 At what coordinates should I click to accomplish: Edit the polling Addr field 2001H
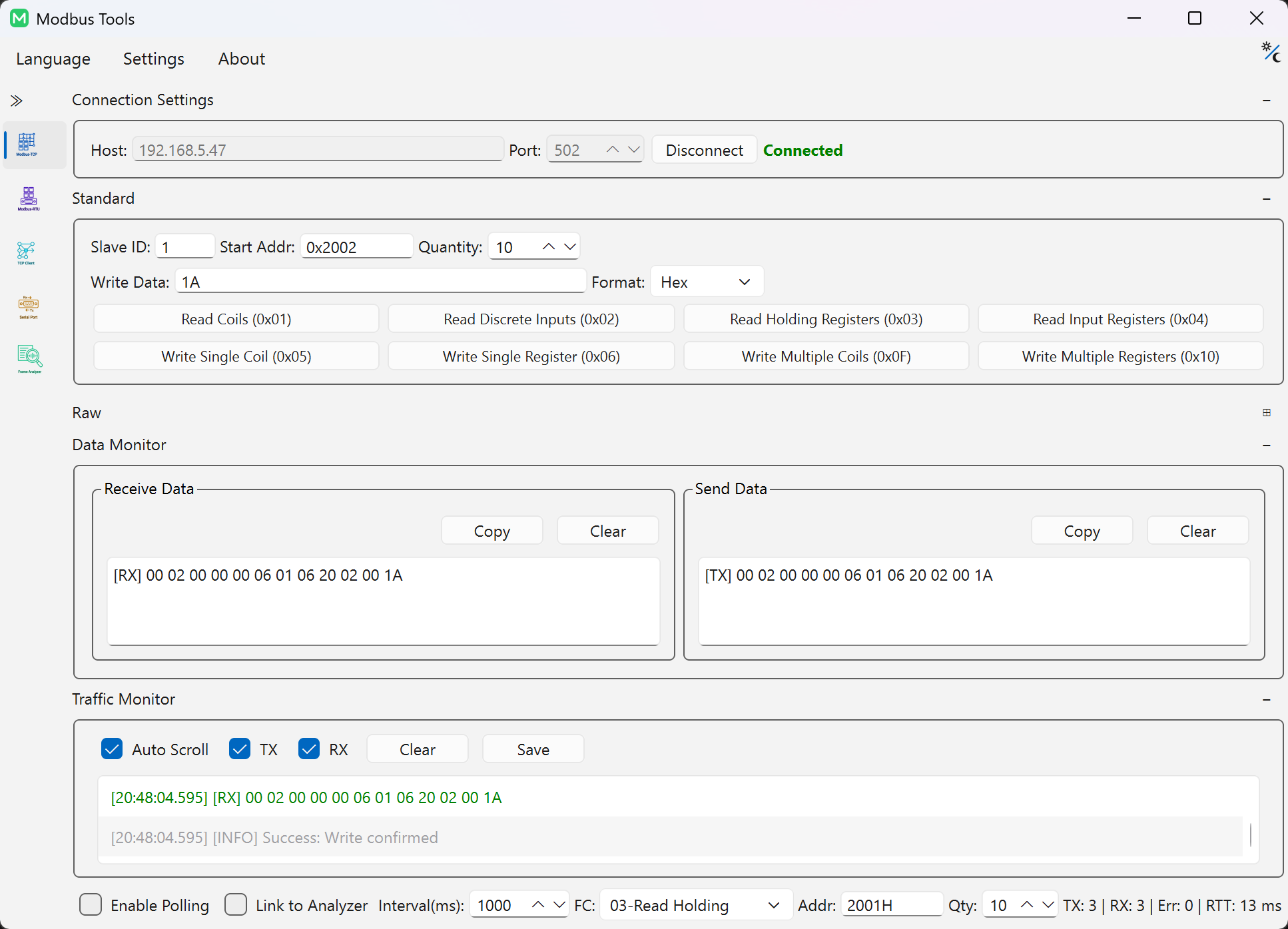tap(892, 905)
